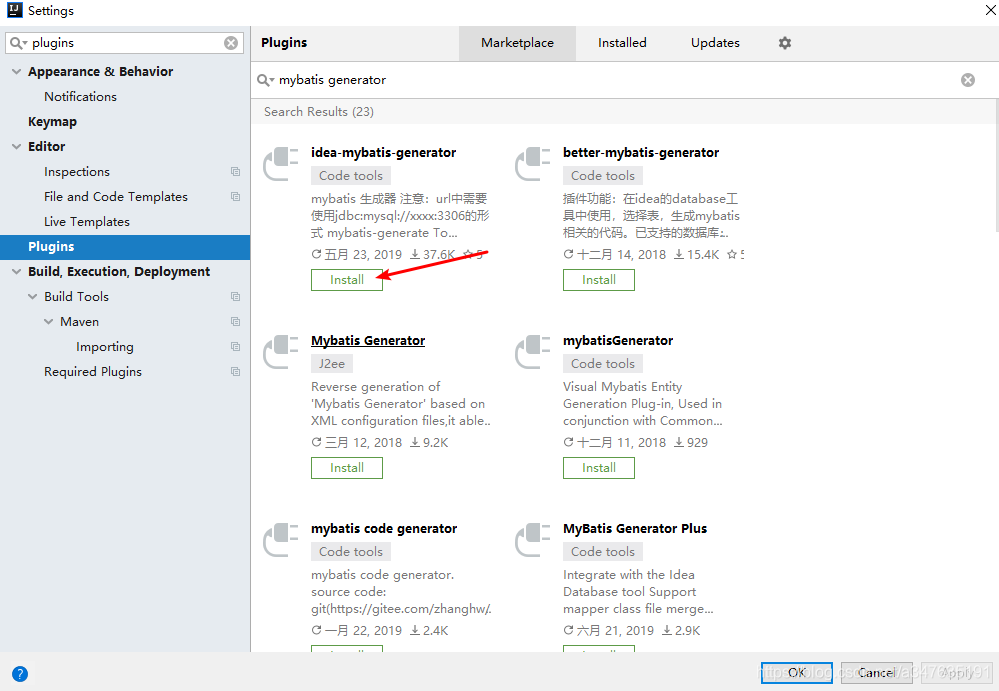Click Code tools tag under MyBatis Generator Plus

(x=603, y=552)
